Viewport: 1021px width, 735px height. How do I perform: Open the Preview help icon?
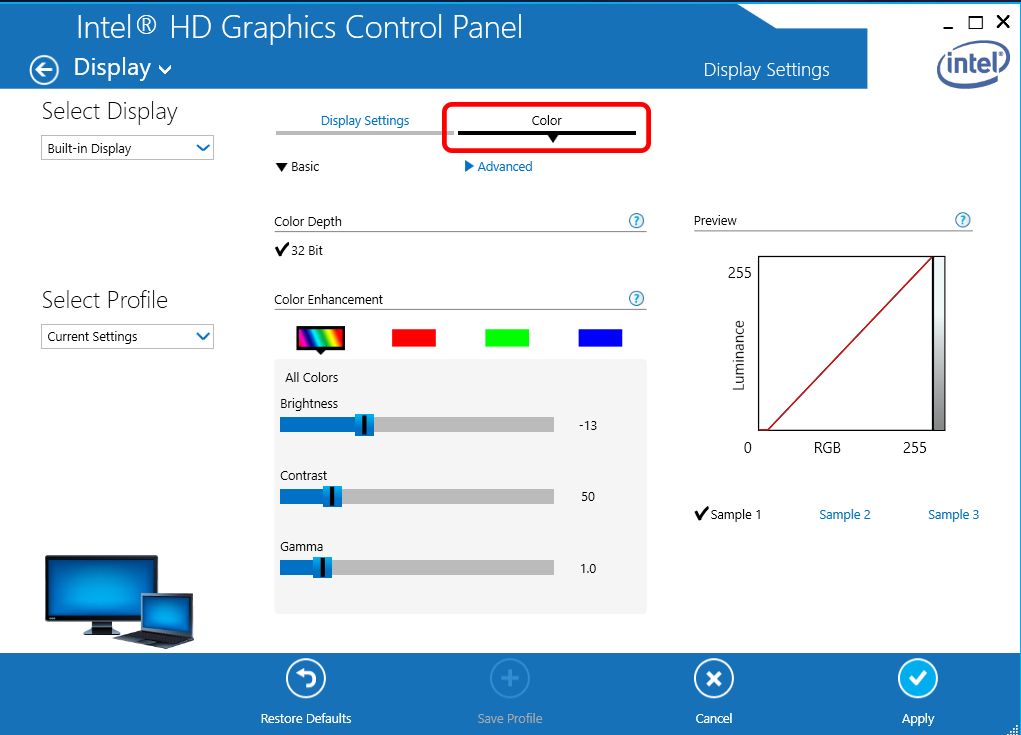click(x=962, y=220)
